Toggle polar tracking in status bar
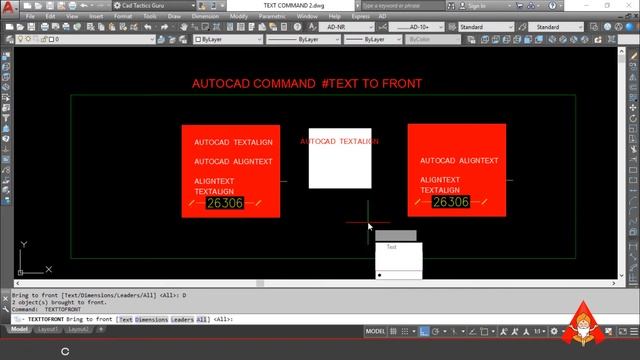 tap(436, 331)
